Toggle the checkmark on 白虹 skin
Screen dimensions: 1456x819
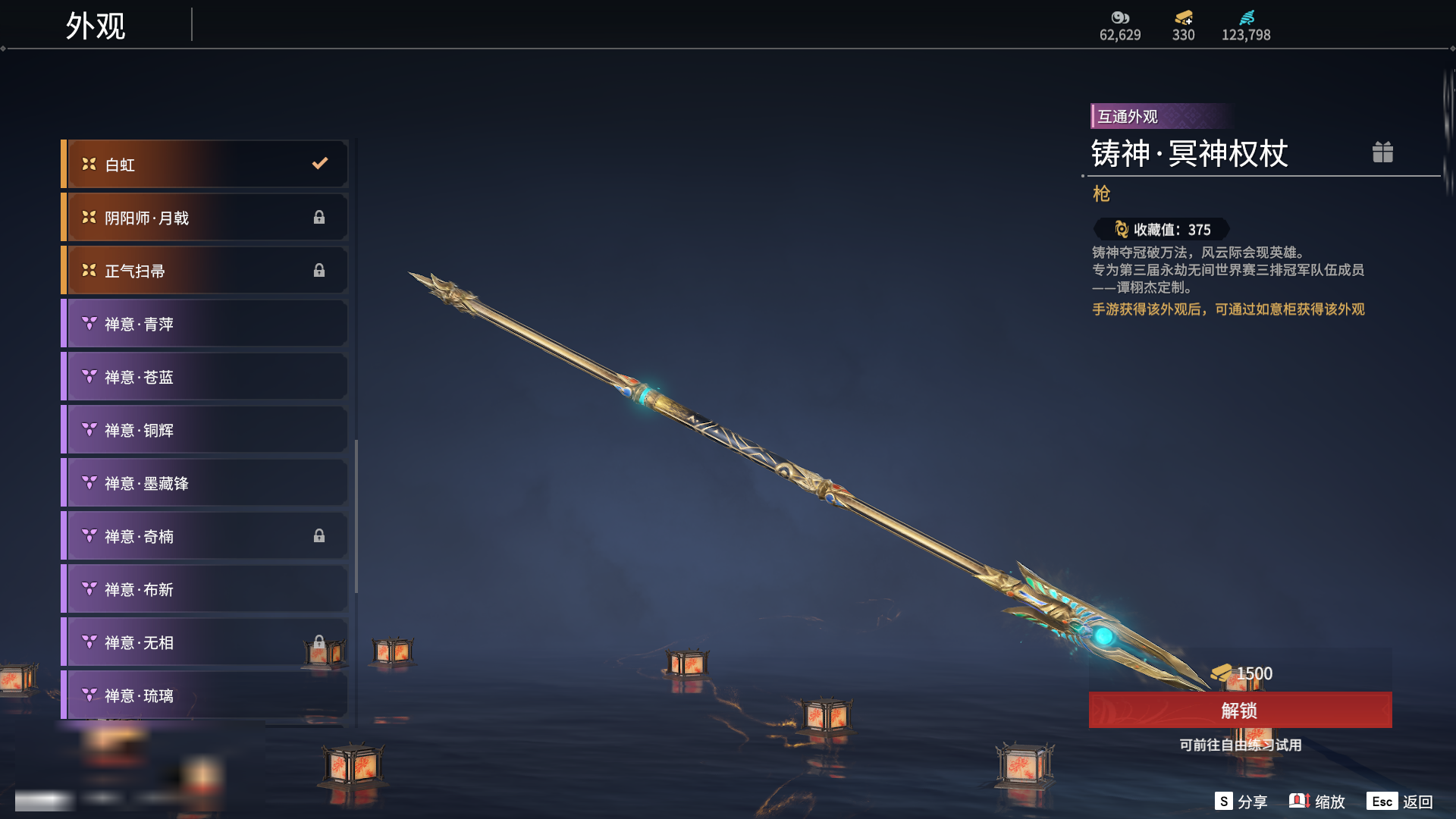pyautogui.click(x=320, y=163)
